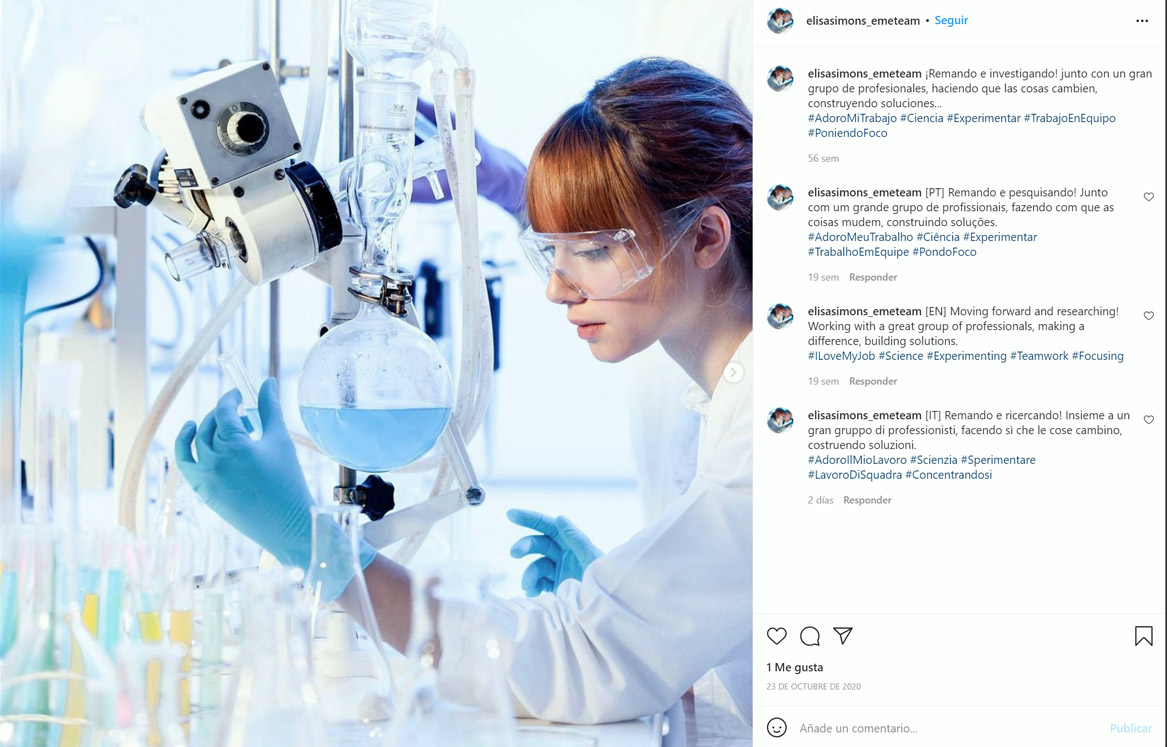This screenshot has width=1167, height=747.
Task: Reply to the [PT] comment via Responder
Action: pyautogui.click(x=873, y=277)
